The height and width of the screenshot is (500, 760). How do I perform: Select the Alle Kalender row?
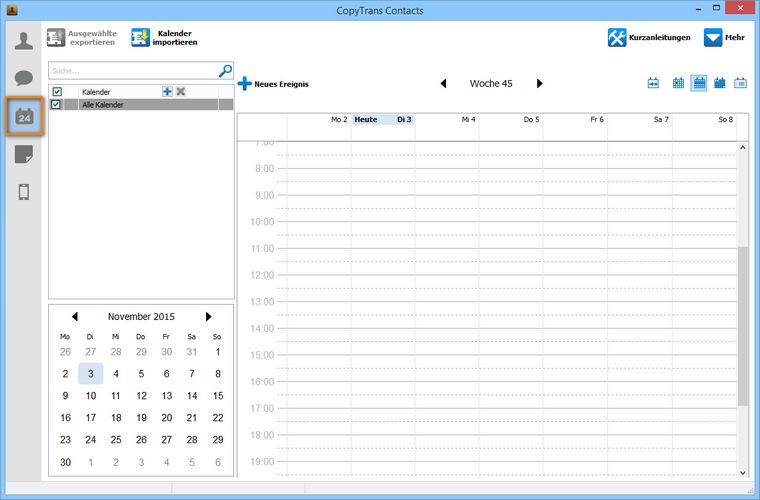click(x=141, y=105)
